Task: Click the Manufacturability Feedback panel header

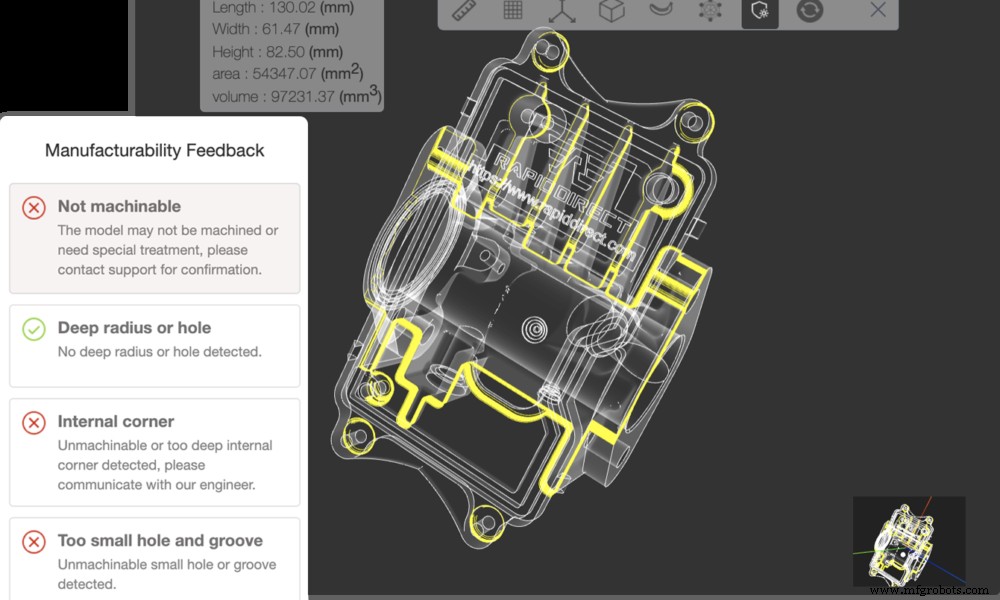Action: coord(154,150)
